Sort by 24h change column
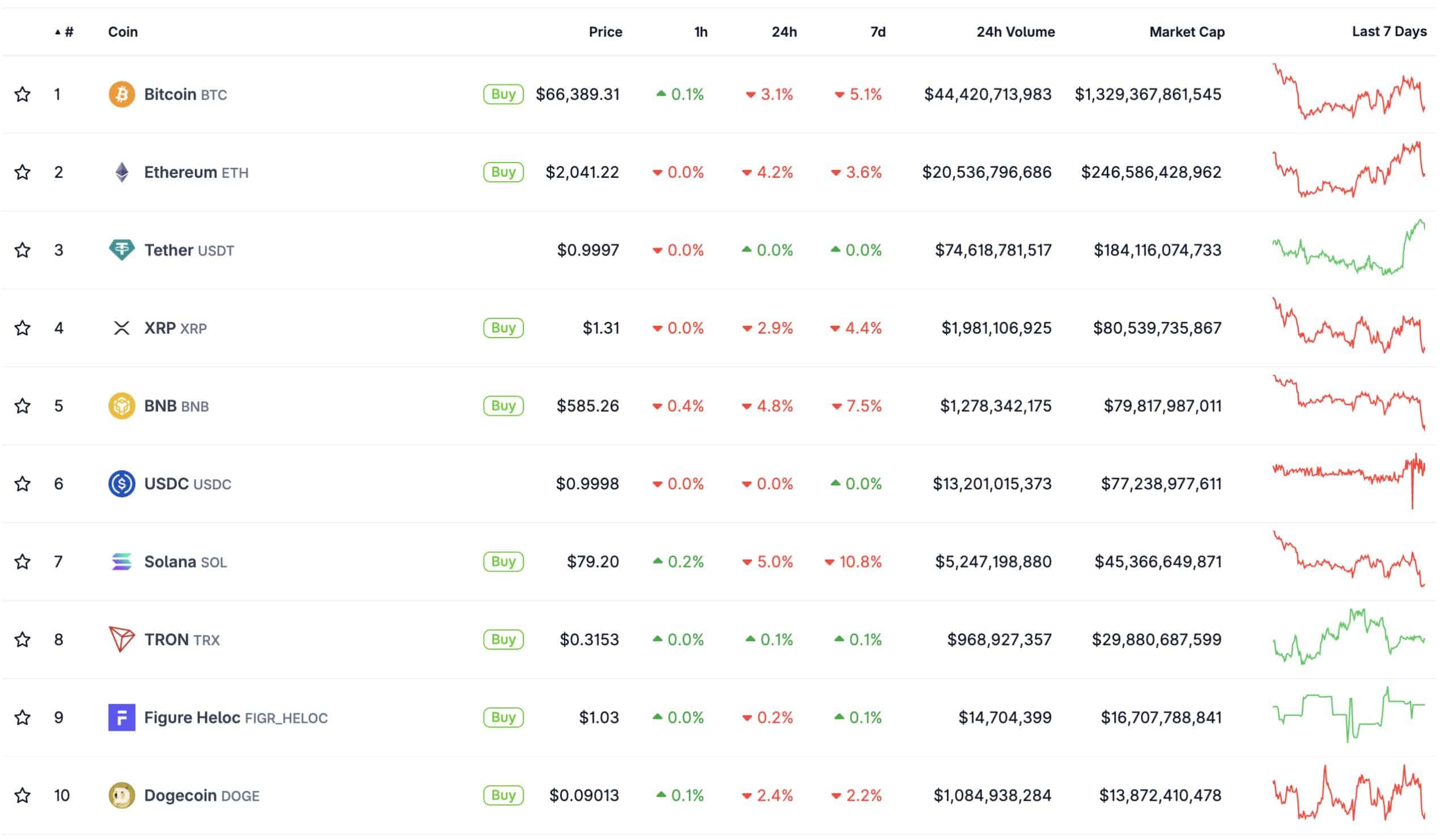The image size is (1450, 840). [x=785, y=32]
